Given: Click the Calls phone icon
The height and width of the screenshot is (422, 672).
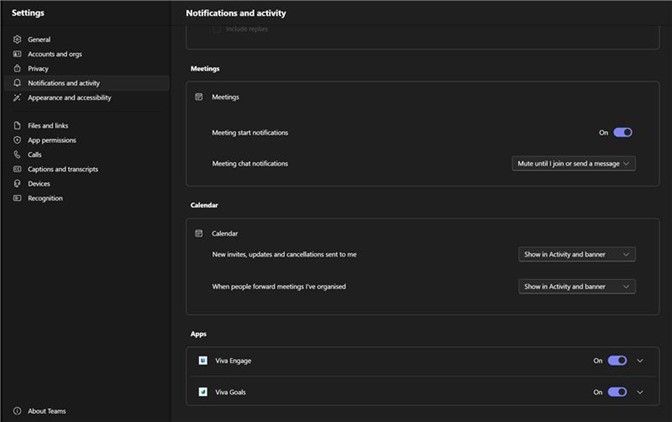Looking at the screenshot, I should click(17, 155).
